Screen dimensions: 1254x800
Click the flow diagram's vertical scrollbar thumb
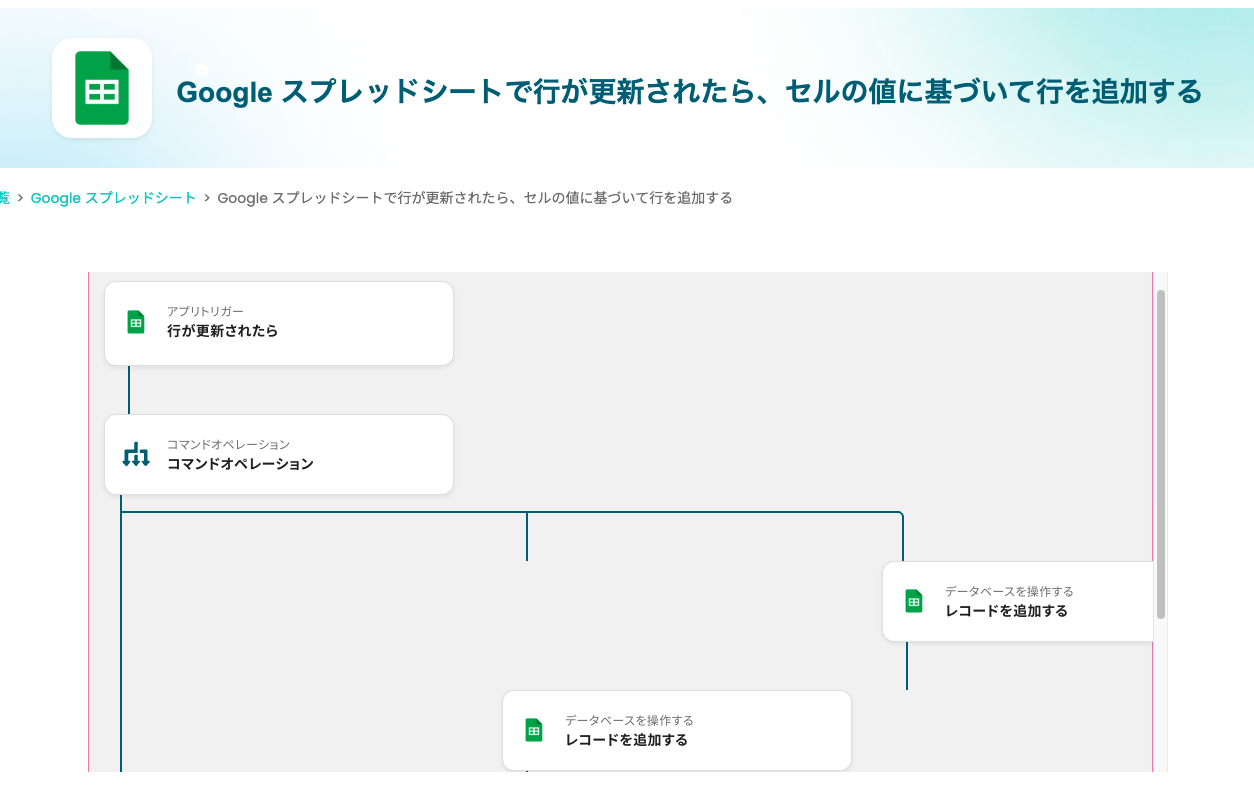(x=1161, y=454)
